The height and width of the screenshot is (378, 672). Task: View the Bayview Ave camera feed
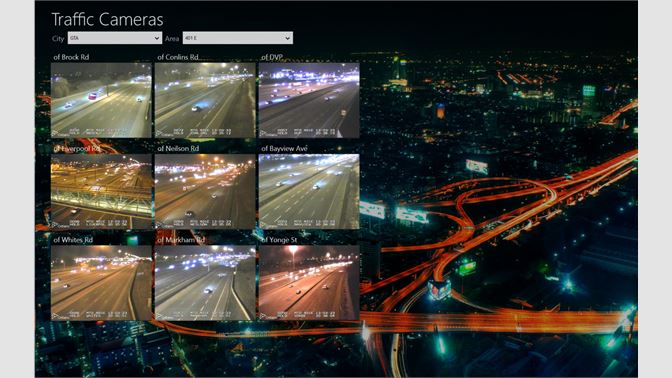(309, 192)
